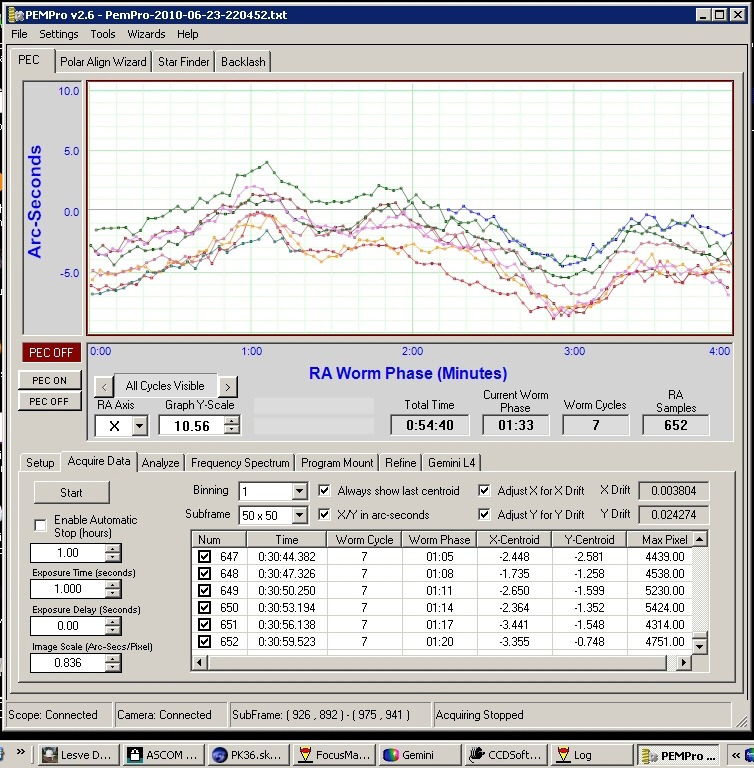
Task: Adjust automatic stop hours stepper
Action: click(x=113, y=553)
